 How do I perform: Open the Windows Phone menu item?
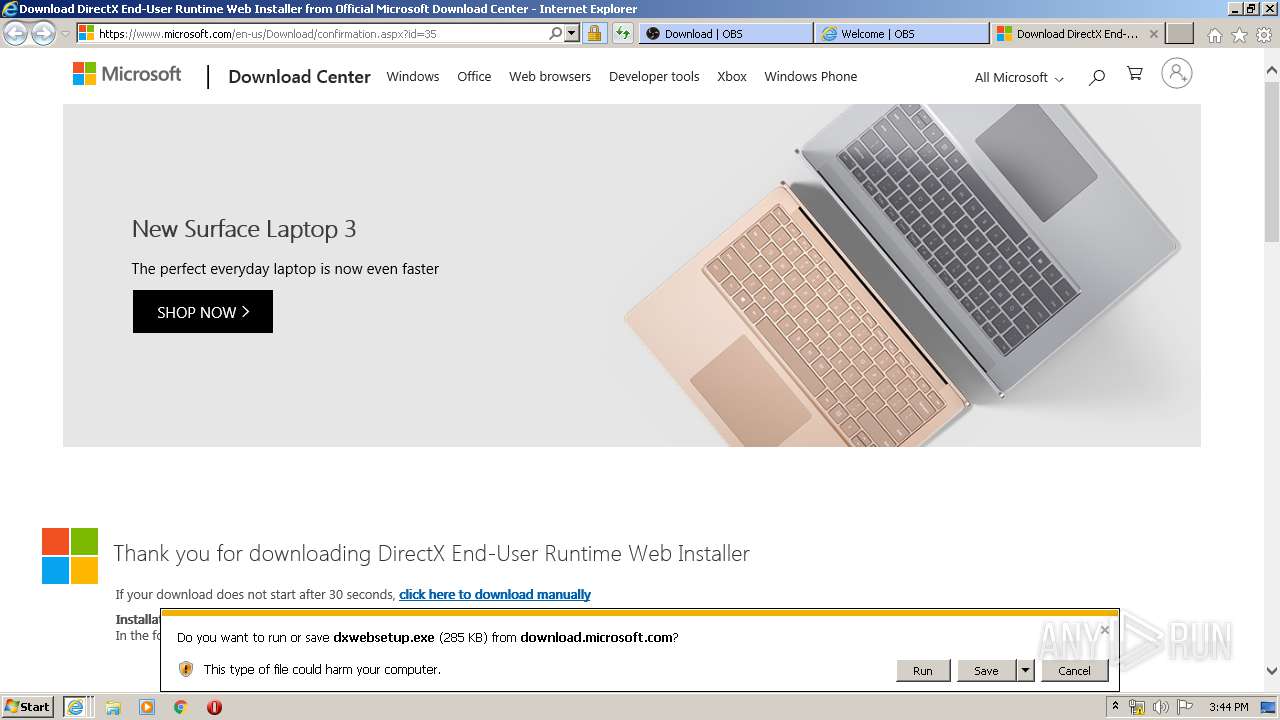tap(811, 76)
